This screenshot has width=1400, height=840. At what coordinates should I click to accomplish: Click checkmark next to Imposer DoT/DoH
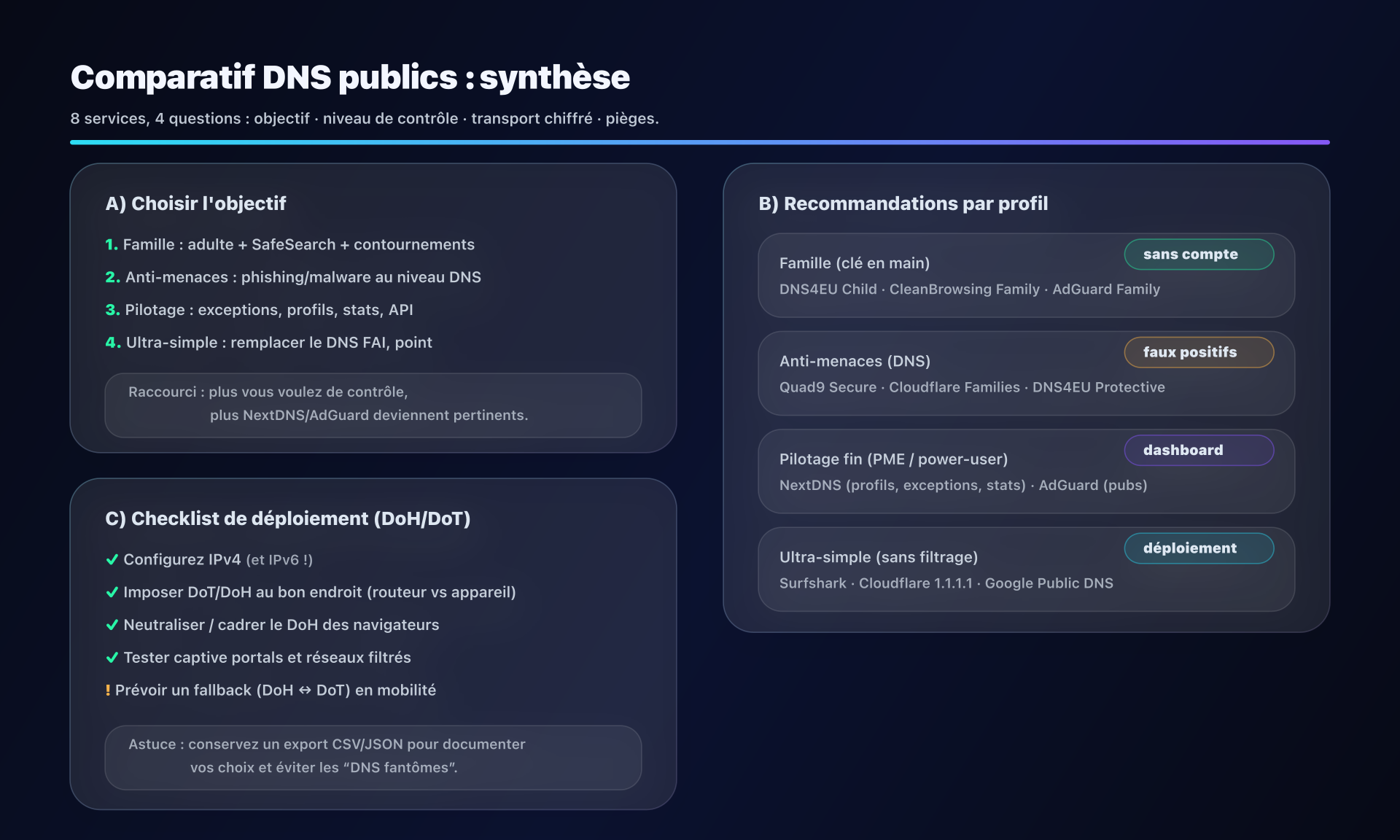[112, 593]
